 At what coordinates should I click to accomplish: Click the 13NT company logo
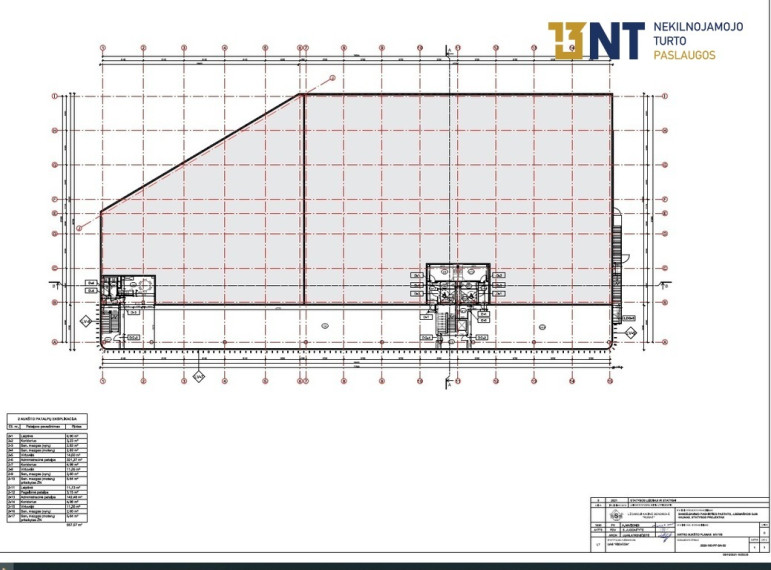(x=596, y=40)
